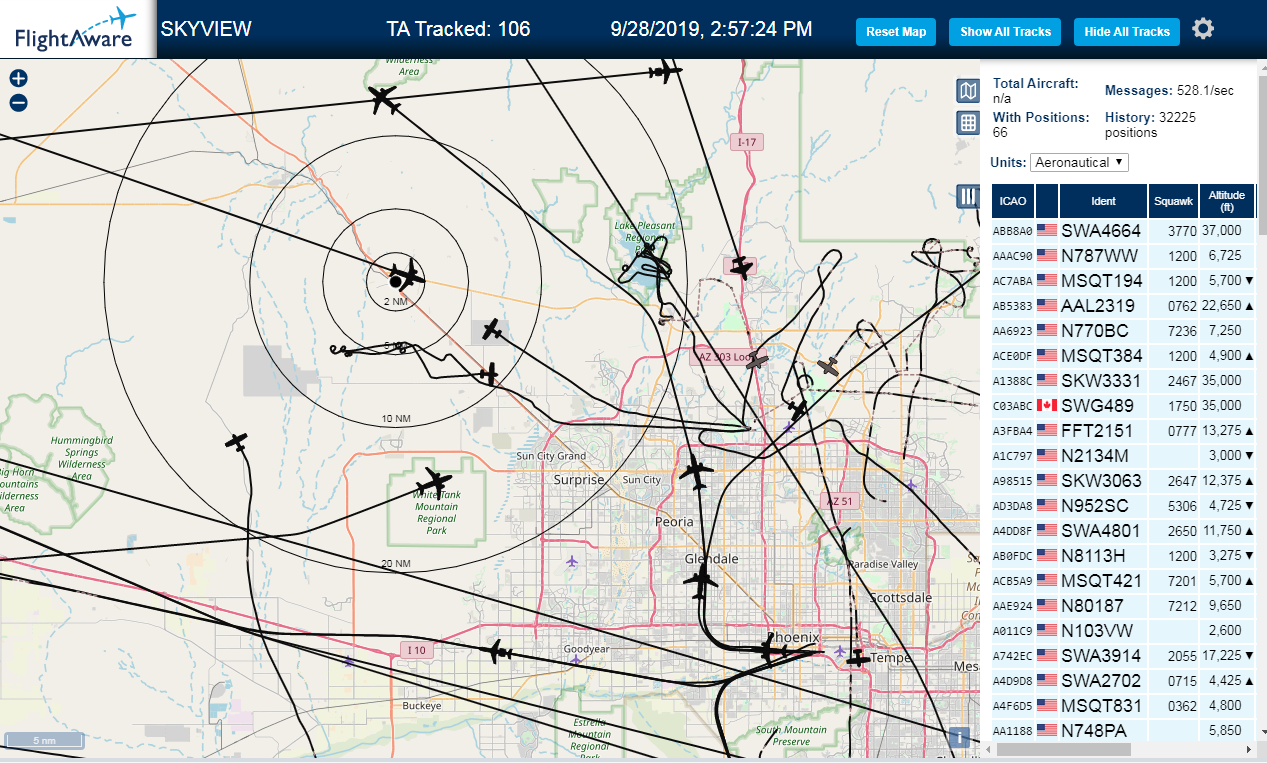Select the MSQT831 ident
This screenshot has width=1267, height=763.
point(1101,705)
